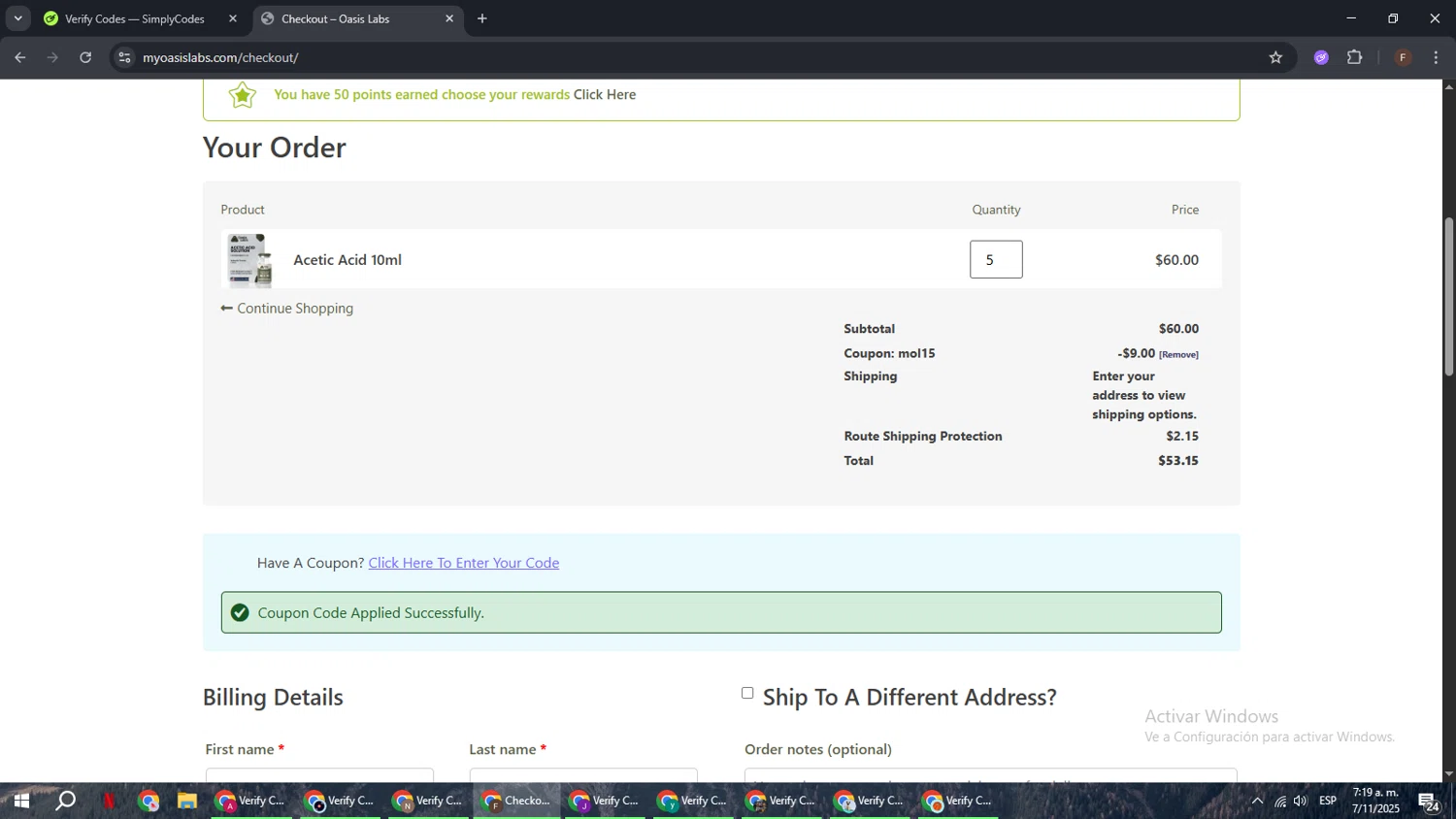Open the volume speaker tray icon

pos(1301,802)
